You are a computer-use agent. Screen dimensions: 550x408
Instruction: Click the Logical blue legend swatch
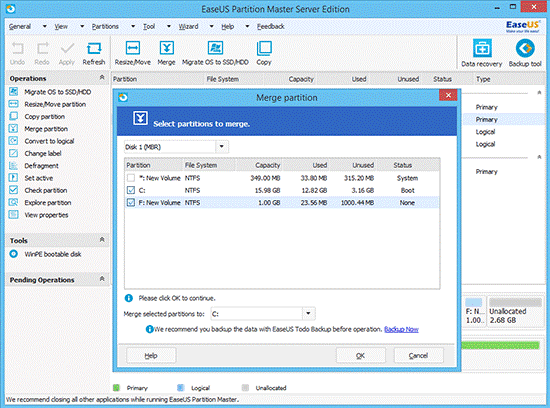(x=181, y=388)
